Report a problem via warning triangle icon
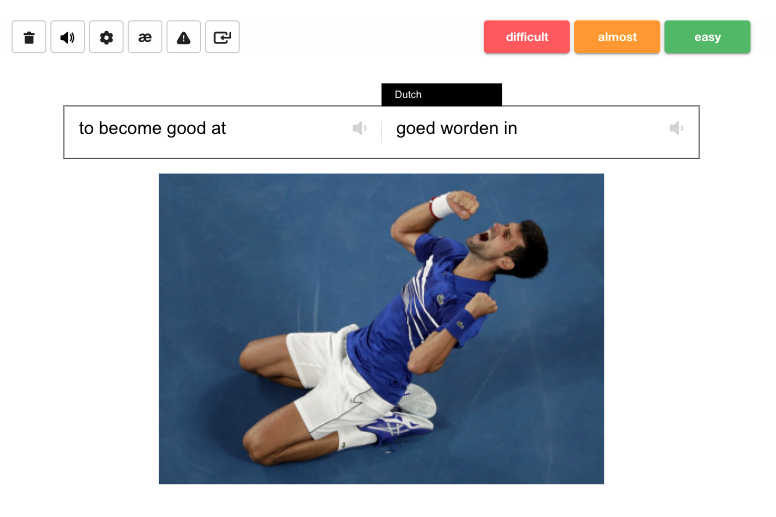Image resolution: width=776 pixels, height=517 pixels. click(x=184, y=37)
